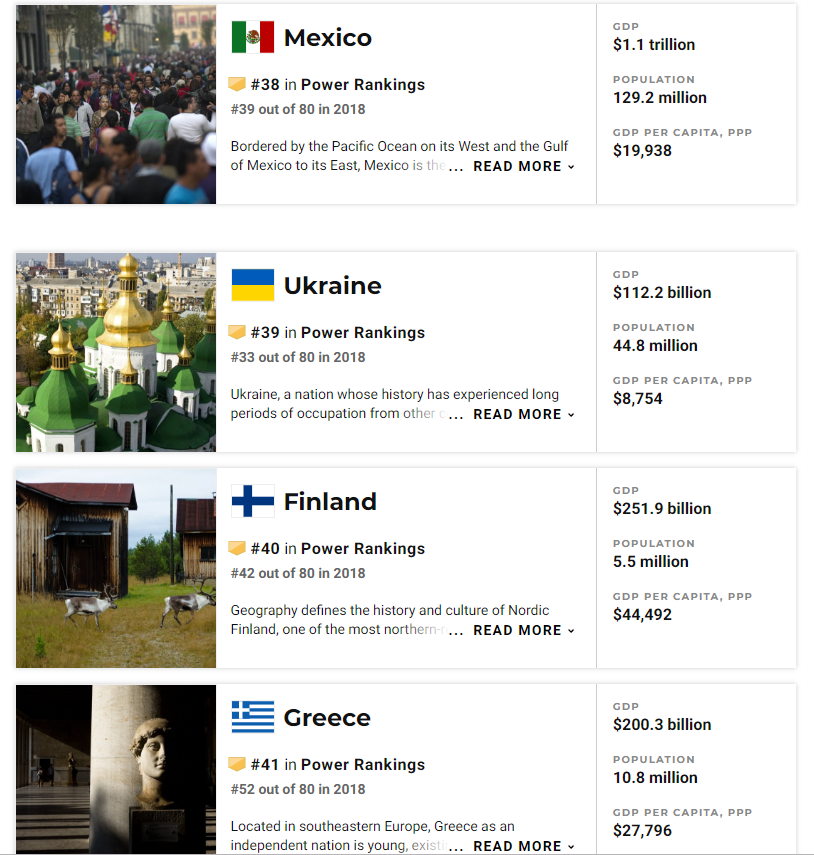
Task: Open the Finland country title link
Action: pyautogui.click(x=330, y=502)
